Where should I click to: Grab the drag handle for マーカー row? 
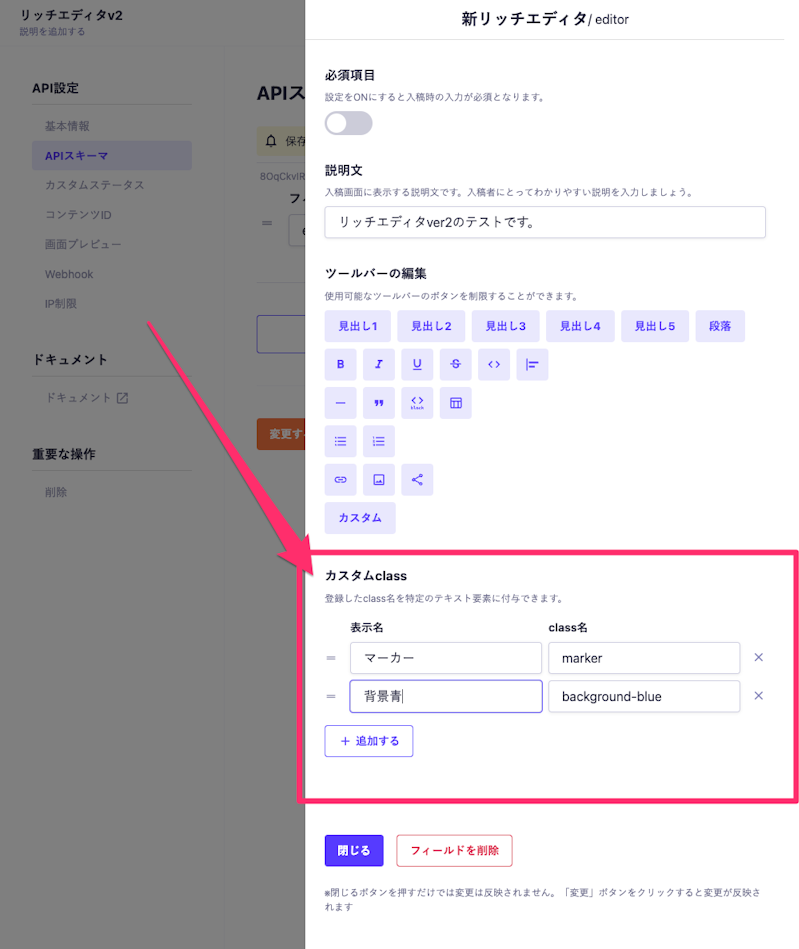point(331,658)
